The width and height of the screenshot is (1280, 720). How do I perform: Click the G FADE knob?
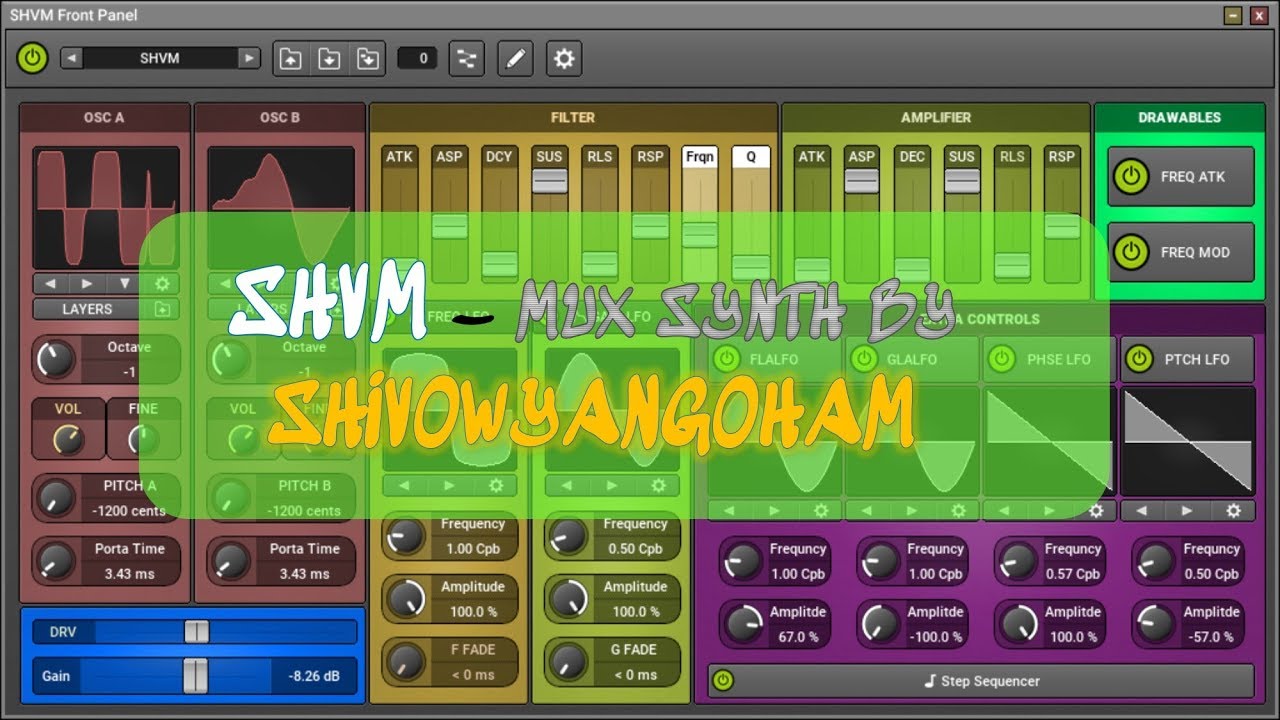coord(569,662)
